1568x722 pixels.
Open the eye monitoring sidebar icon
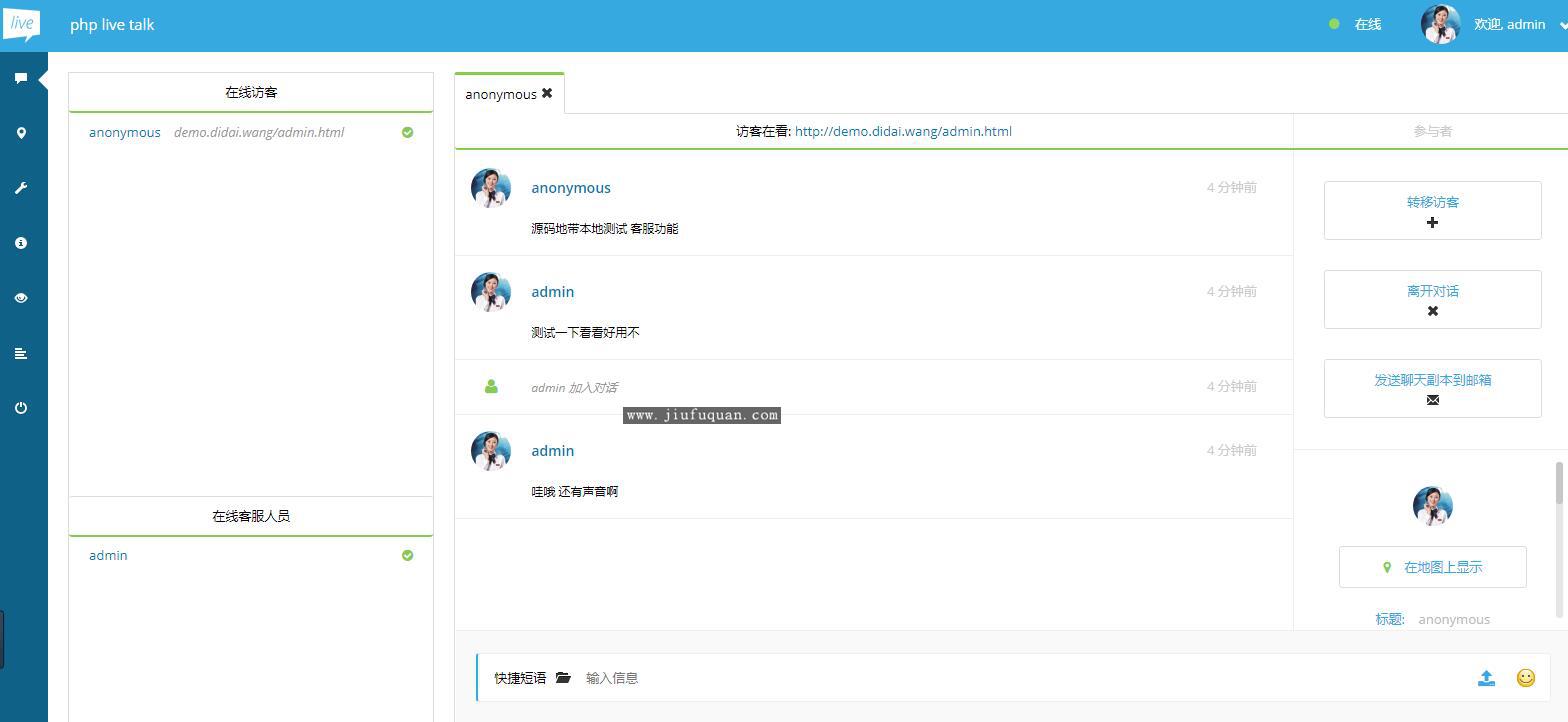tap(21, 298)
